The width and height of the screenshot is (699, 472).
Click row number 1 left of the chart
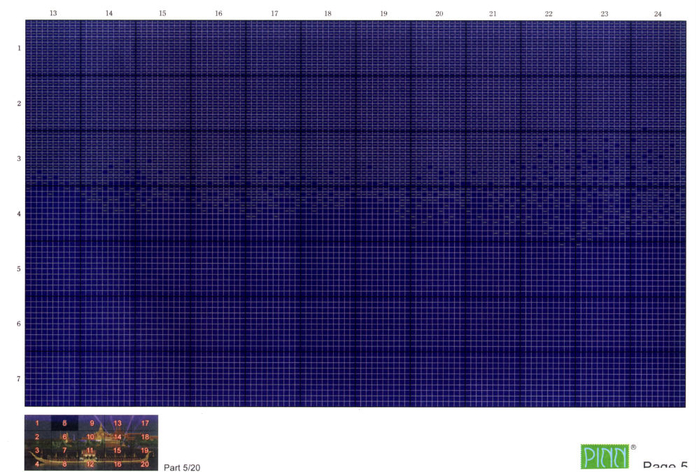19,48
